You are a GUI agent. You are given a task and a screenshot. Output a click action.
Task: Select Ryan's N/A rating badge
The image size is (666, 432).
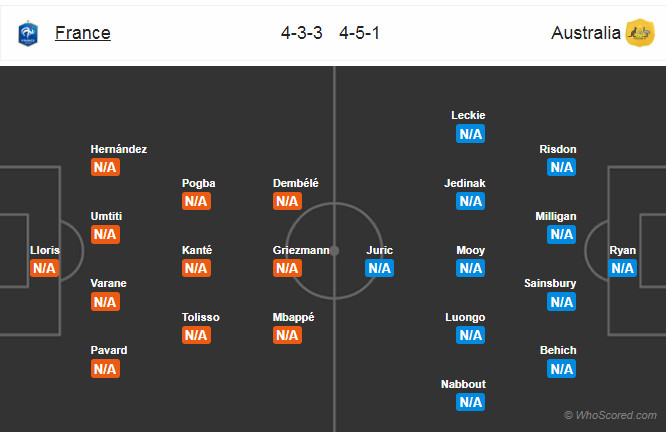coord(622,268)
